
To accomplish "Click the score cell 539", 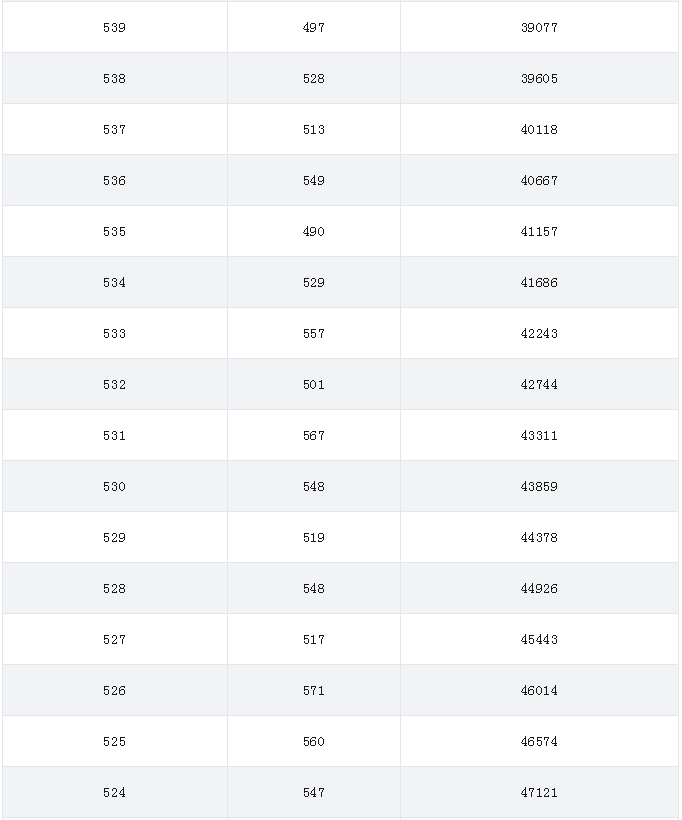I will 115,27.
